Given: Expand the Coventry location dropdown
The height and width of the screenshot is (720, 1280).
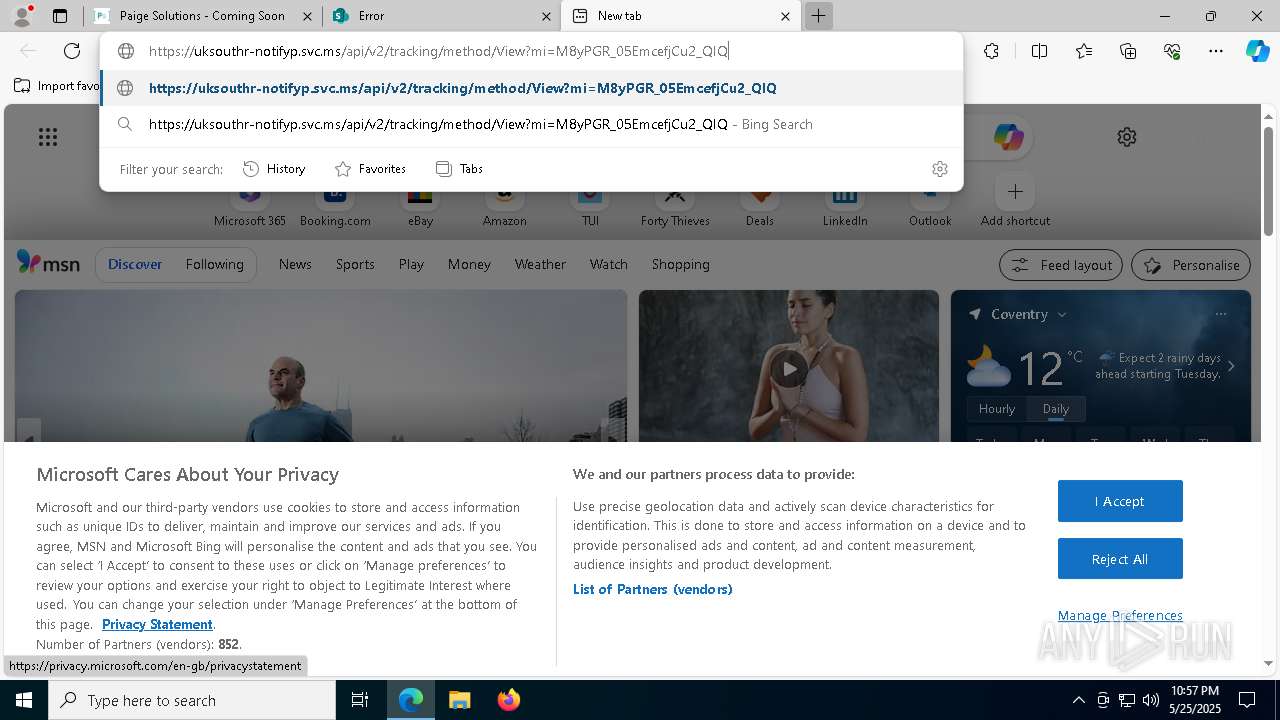Looking at the screenshot, I should [1062, 314].
